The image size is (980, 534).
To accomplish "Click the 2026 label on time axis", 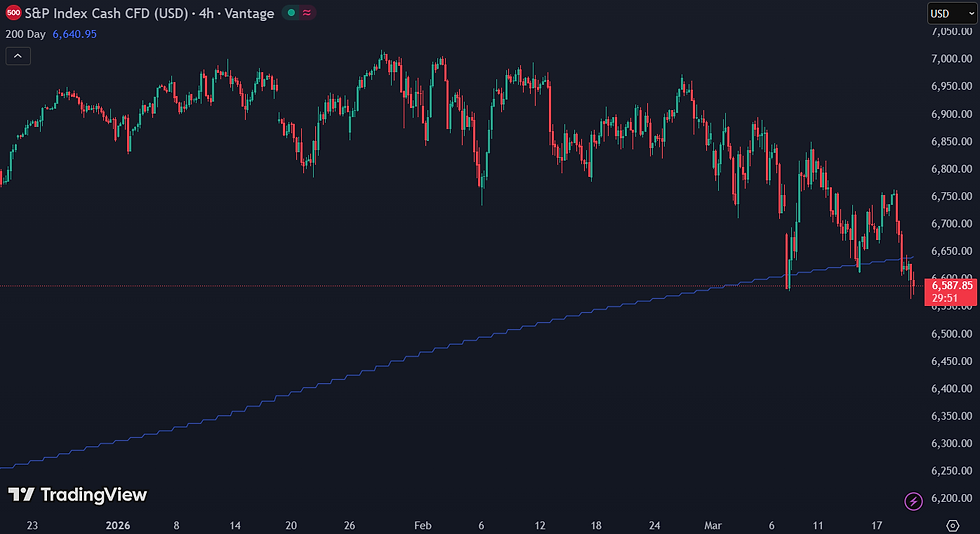I will (118, 525).
